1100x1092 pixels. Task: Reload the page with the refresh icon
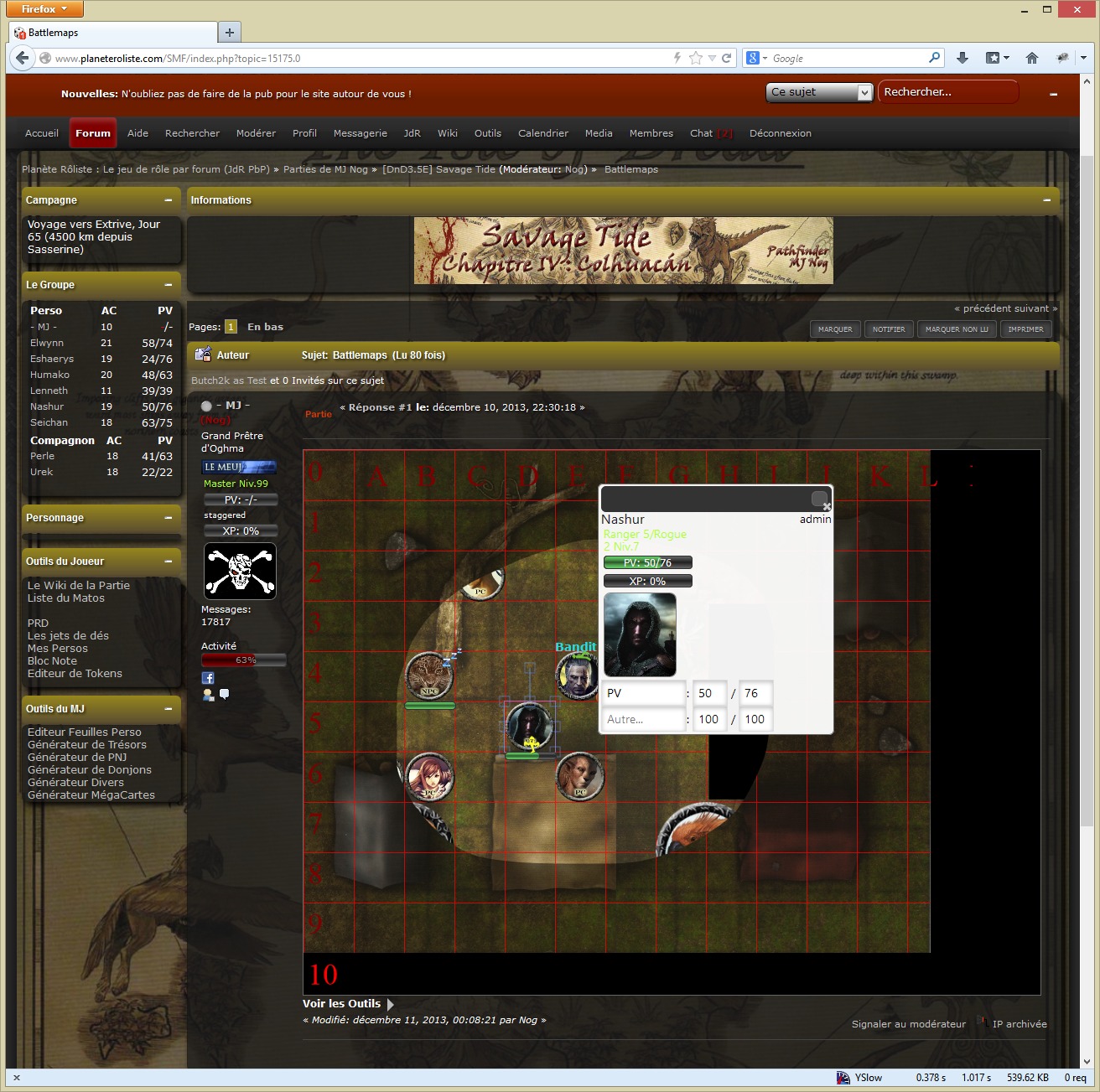pos(727,58)
